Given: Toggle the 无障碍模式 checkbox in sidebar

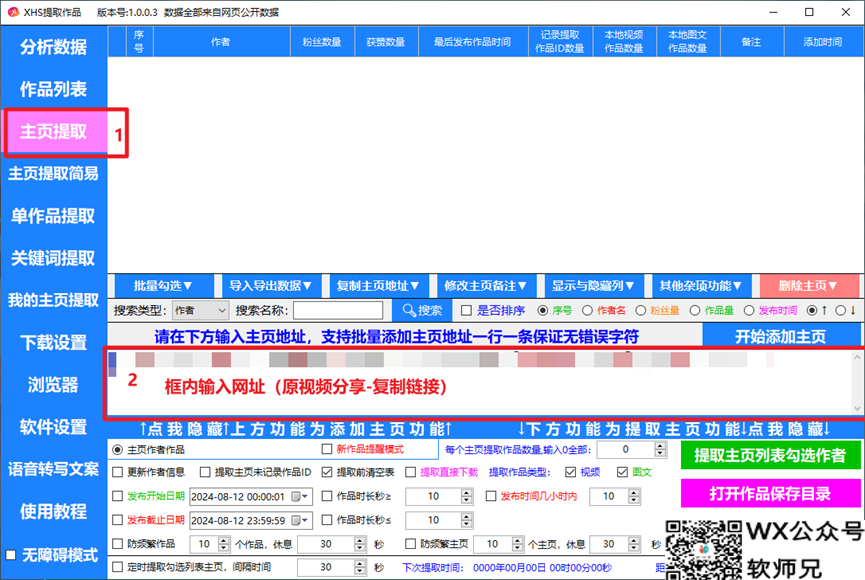Looking at the screenshot, I should 11,555.
